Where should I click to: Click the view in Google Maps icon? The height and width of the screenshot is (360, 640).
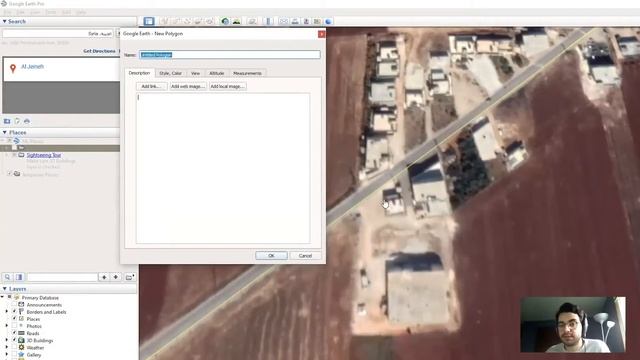click(x=317, y=21)
